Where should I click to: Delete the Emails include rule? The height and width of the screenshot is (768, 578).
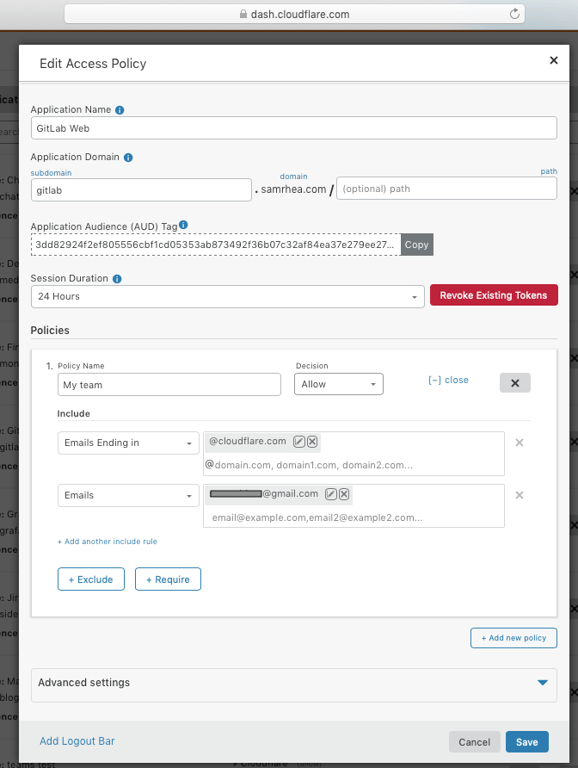click(x=519, y=495)
